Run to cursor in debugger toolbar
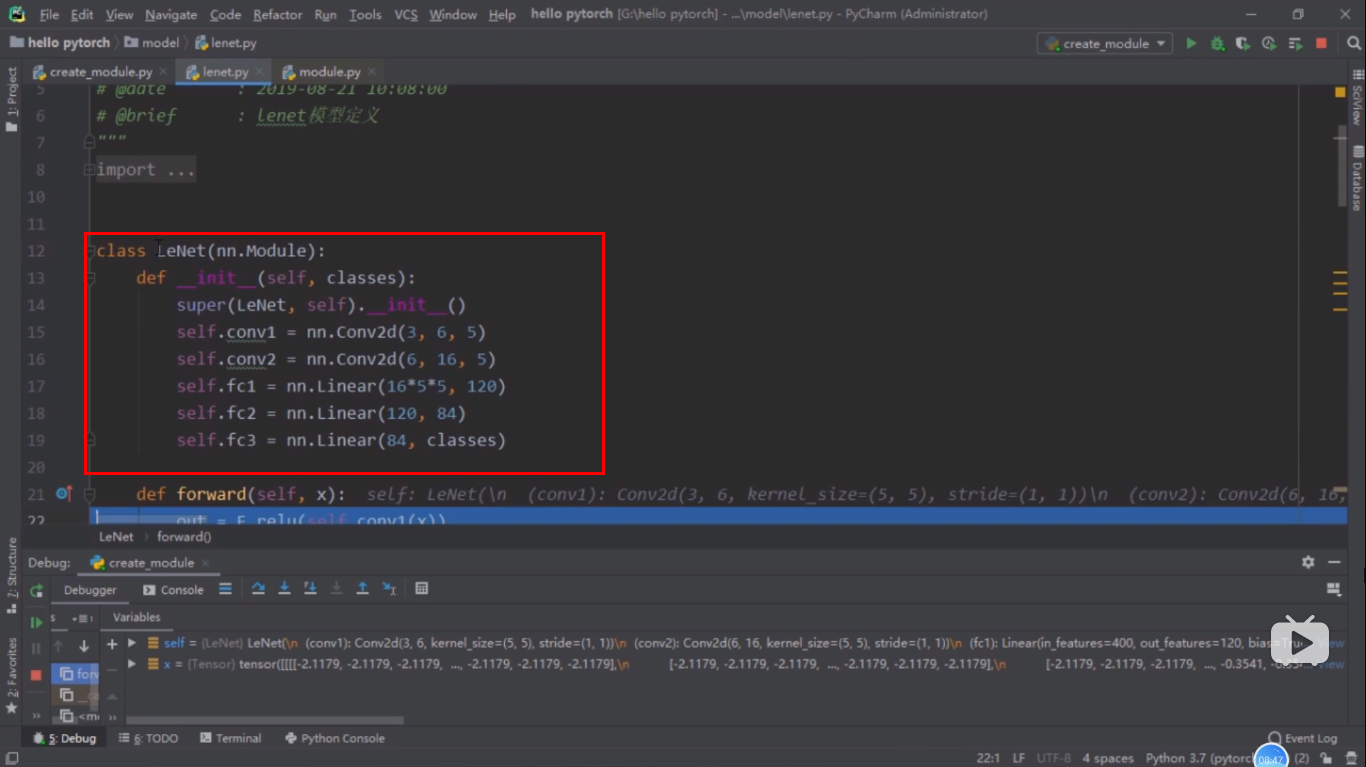1366x767 pixels. (389, 589)
